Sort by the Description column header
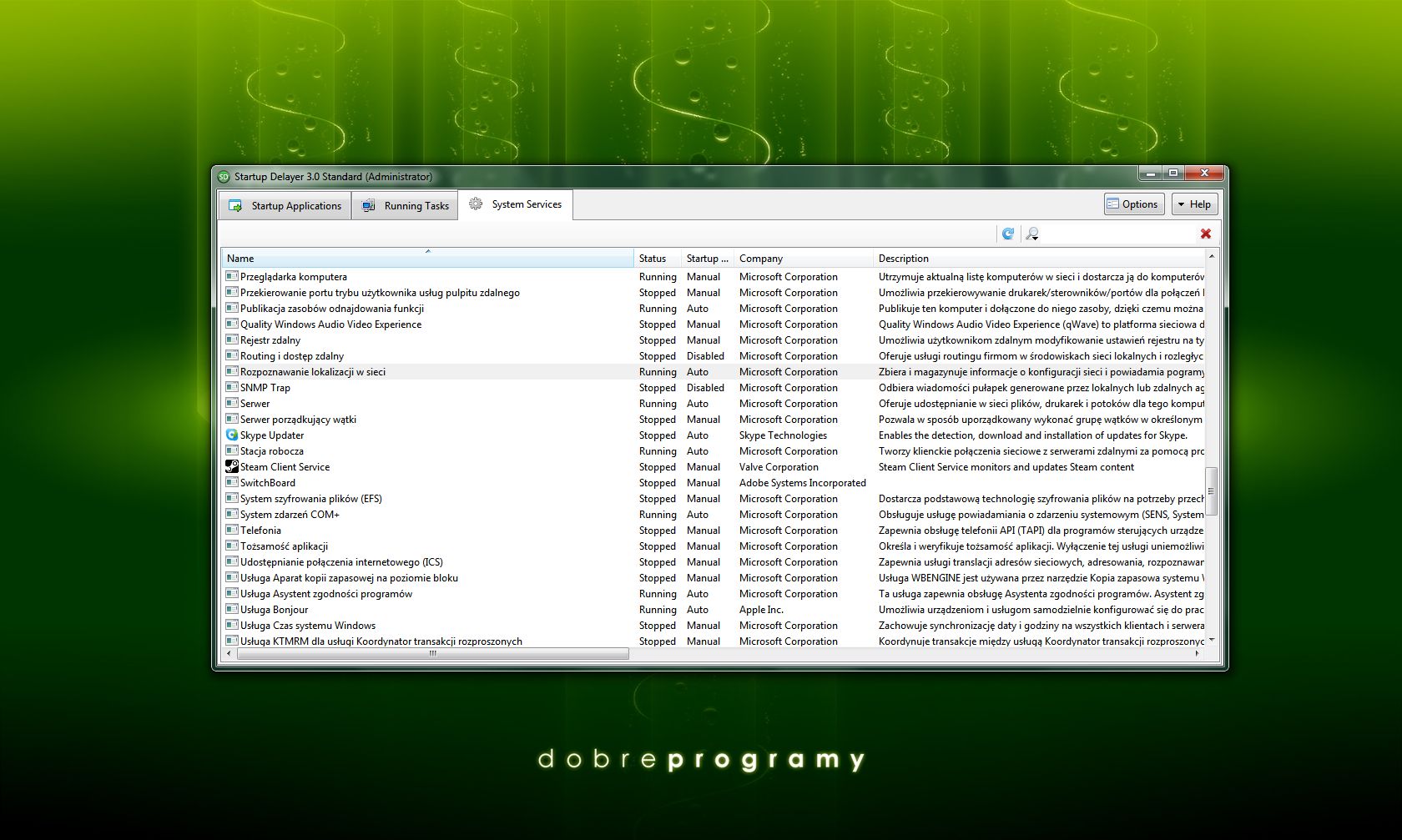Image resolution: width=1402 pixels, height=840 pixels. coord(1039,259)
